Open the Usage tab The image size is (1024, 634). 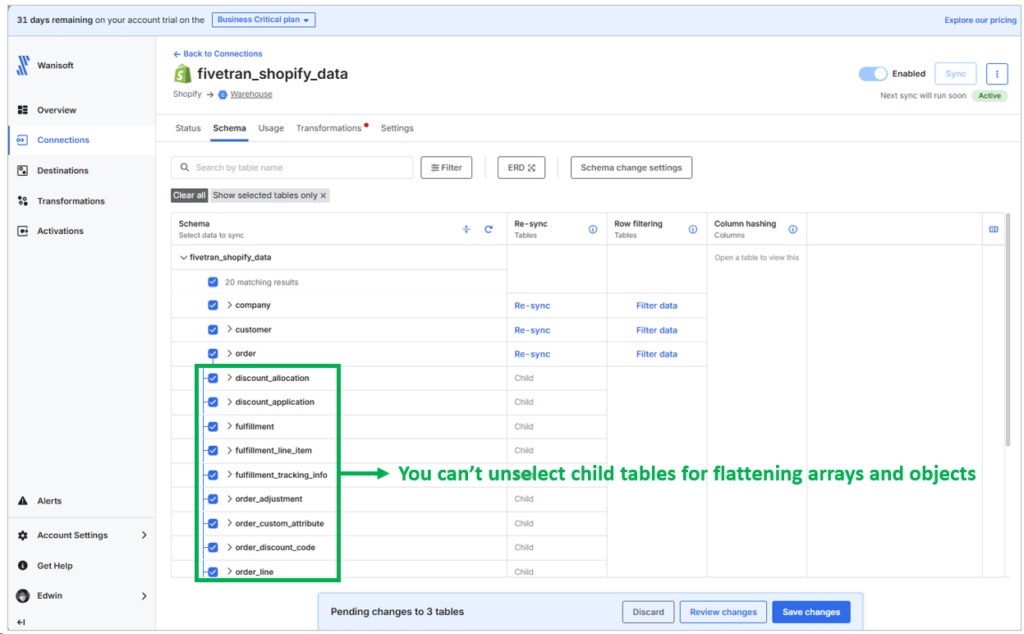click(x=271, y=128)
